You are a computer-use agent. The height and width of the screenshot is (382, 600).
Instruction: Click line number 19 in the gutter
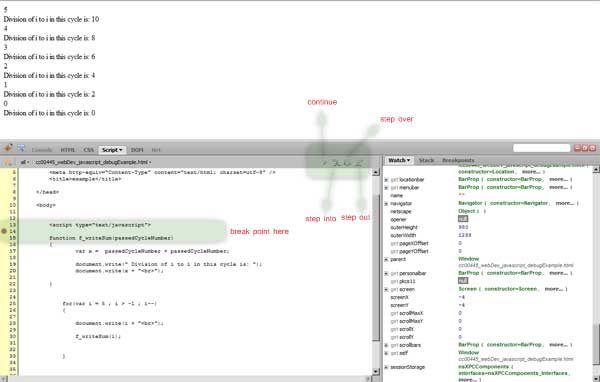point(13,264)
